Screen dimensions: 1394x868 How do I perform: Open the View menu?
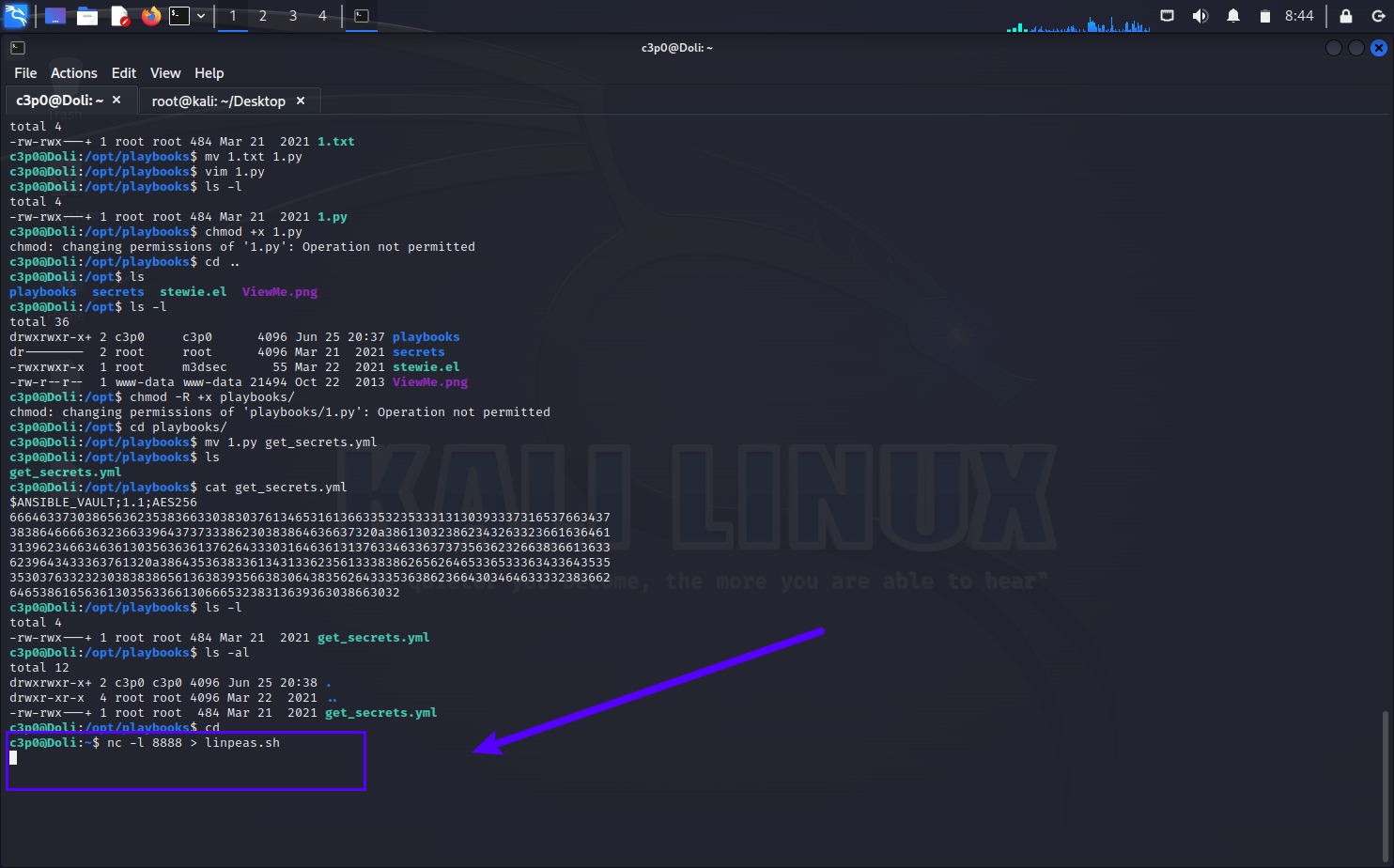pyautogui.click(x=165, y=73)
